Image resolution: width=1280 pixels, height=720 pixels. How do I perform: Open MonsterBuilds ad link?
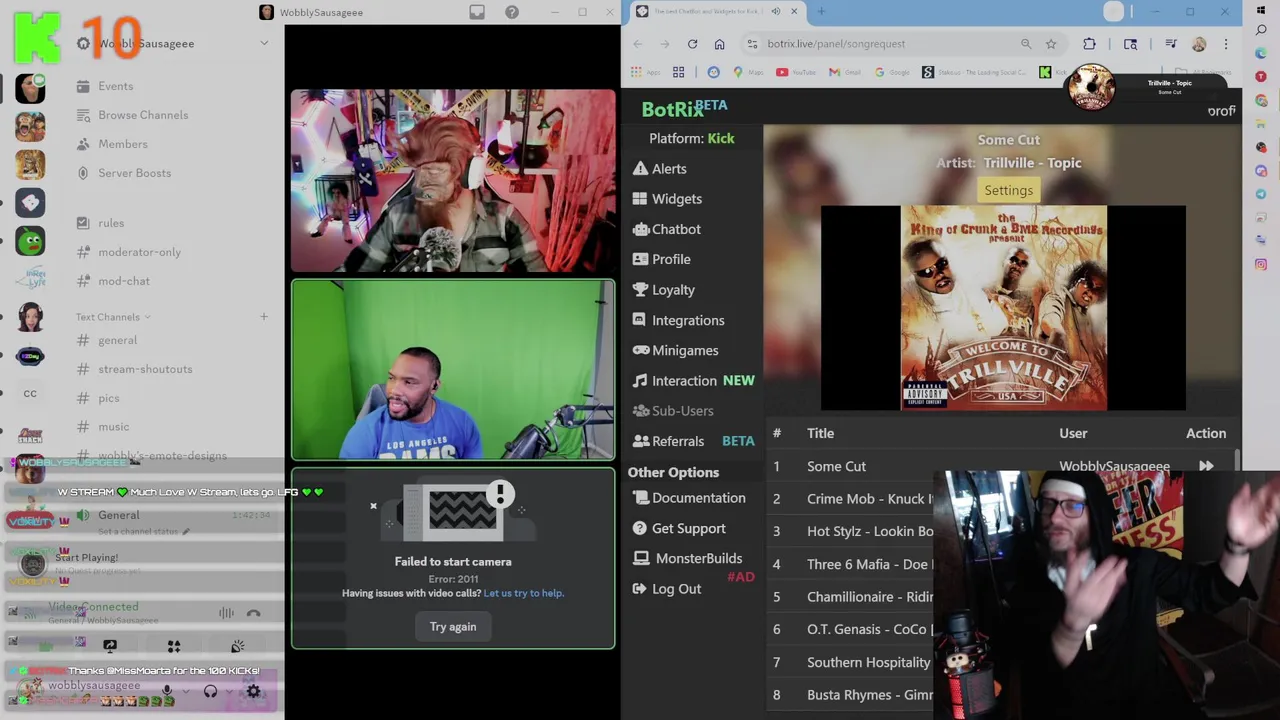pos(687,558)
